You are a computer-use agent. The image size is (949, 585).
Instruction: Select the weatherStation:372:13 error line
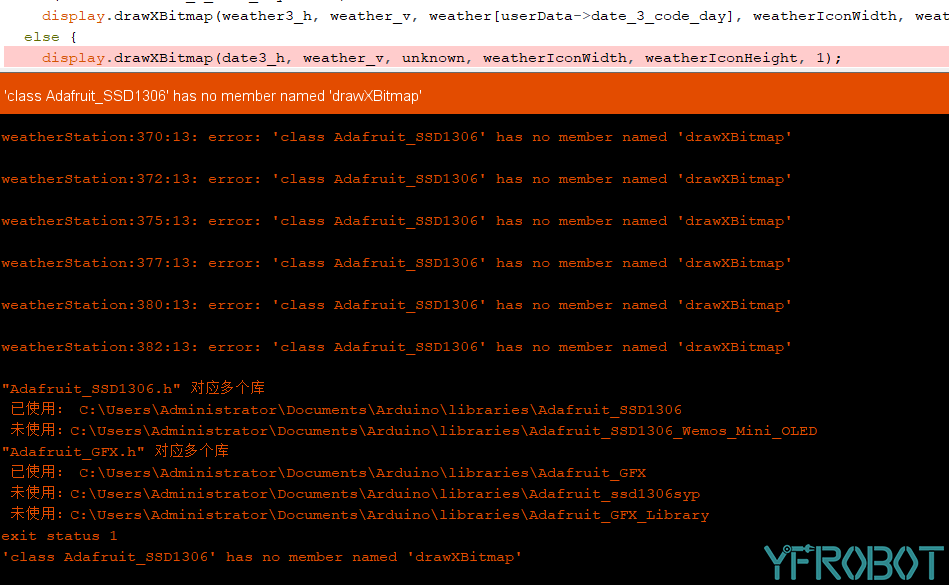[396, 179]
